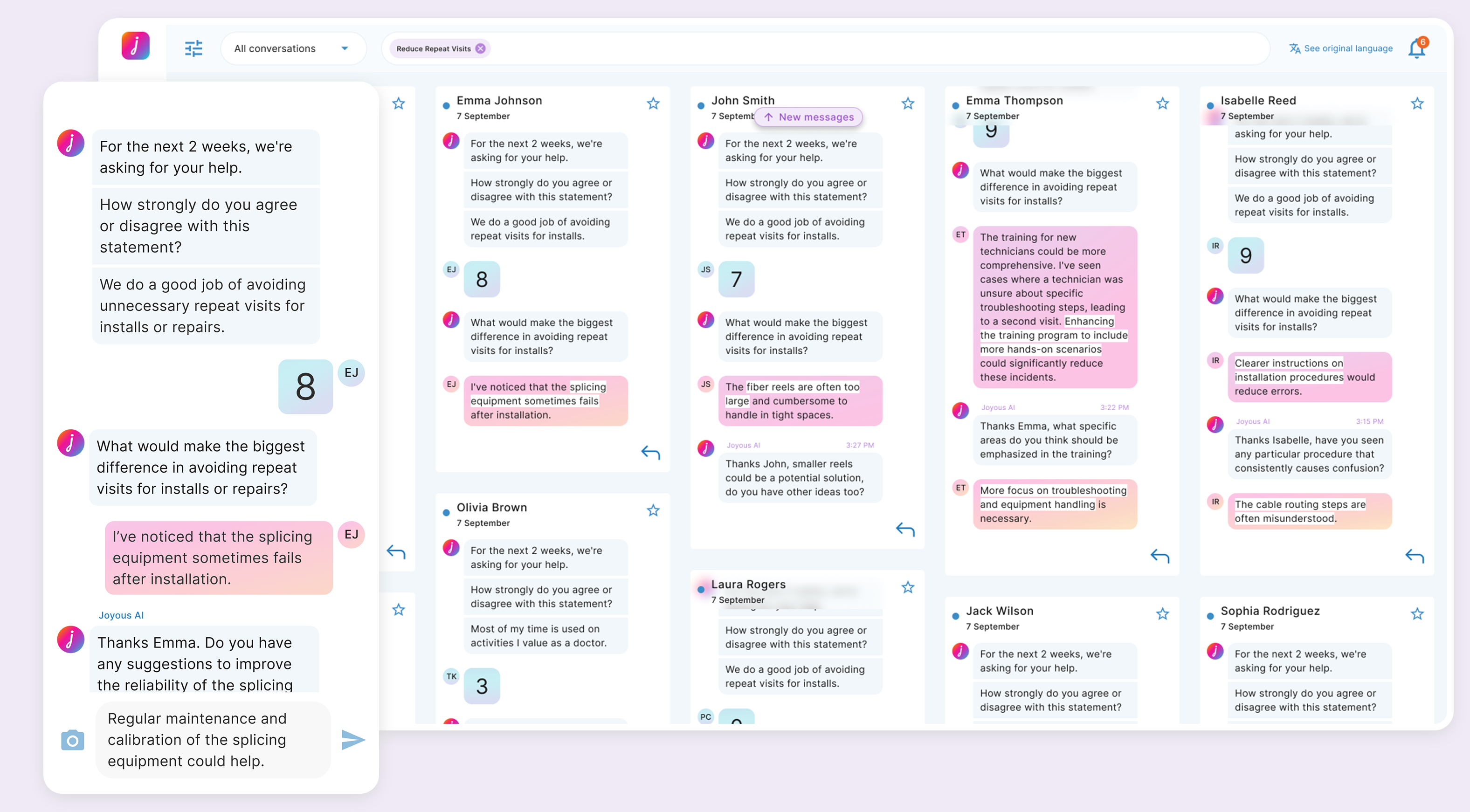Star Sophia Rodriguez's conversation
The height and width of the screenshot is (812, 1470).
point(1417,614)
